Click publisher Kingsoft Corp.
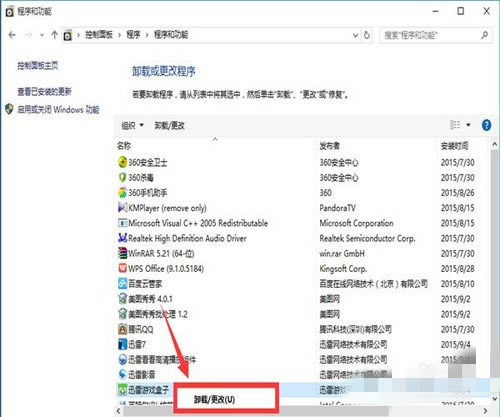This screenshot has width=500, height=417. point(343,269)
